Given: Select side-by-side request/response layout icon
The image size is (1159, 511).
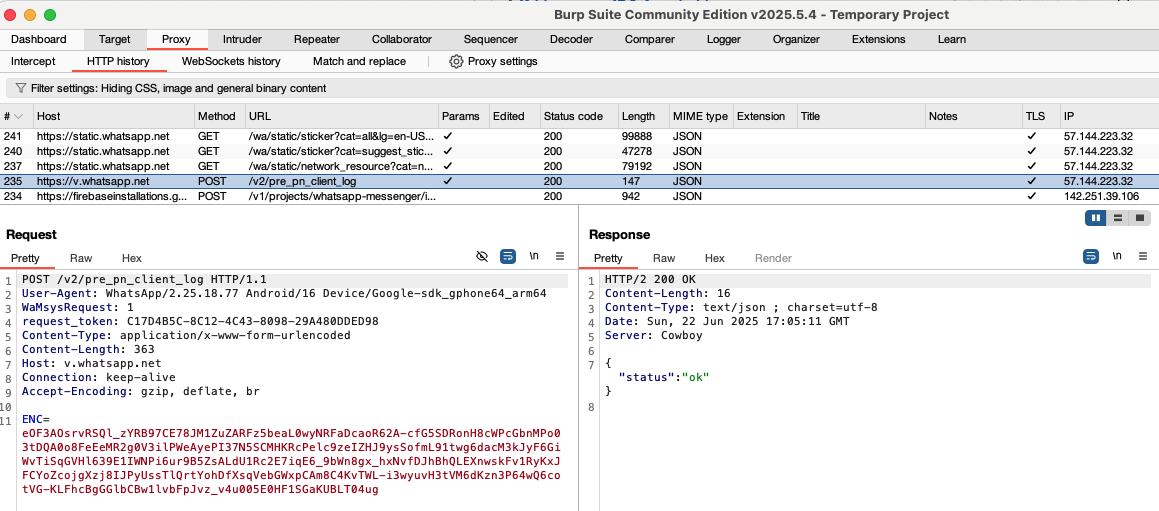Looking at the screenshot, I should pyautogui.click(x=1096, y=217).
